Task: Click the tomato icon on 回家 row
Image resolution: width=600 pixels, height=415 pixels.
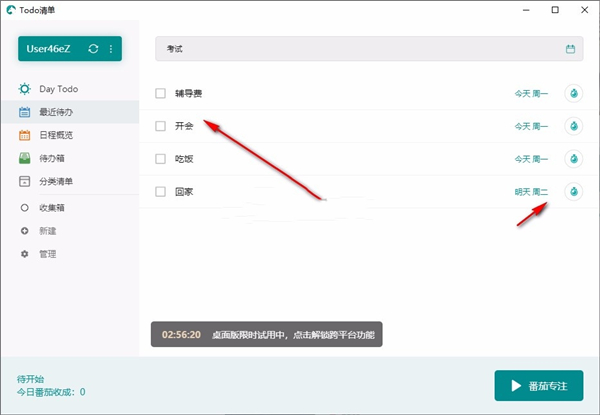Action: point(574,191)
